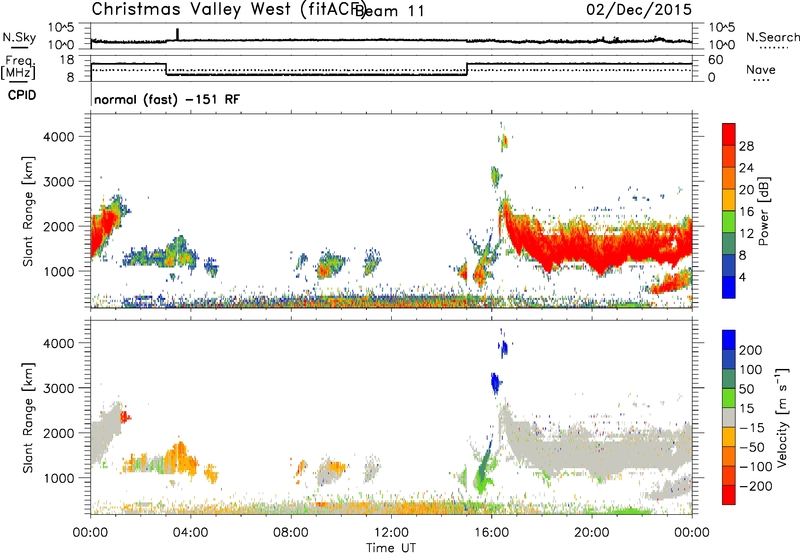Click the '12:00' time axis tick label

click(391, 532)
